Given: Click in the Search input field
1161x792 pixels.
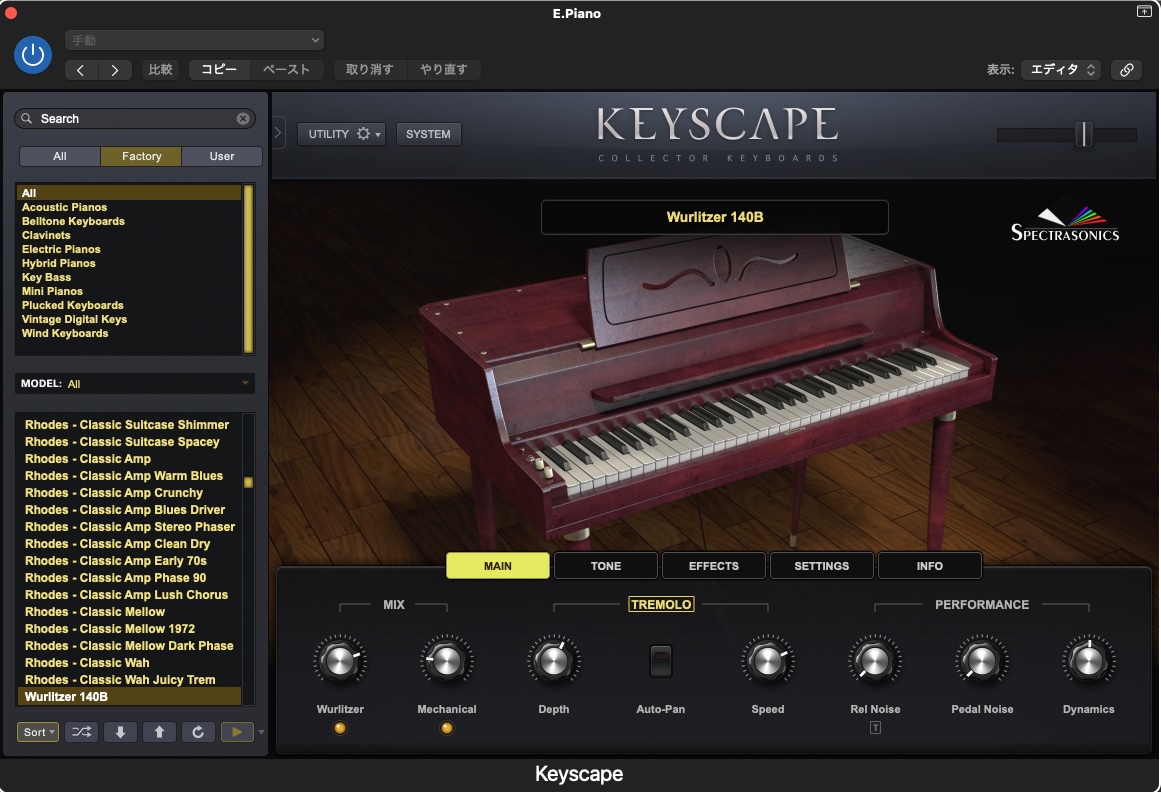Looking at the screenshot, I should [x=137, y=118].
